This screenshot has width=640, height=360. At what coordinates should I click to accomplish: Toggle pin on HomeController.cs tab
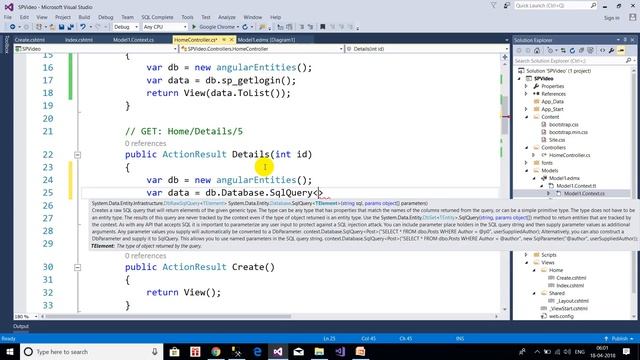(x=224, y=40)
